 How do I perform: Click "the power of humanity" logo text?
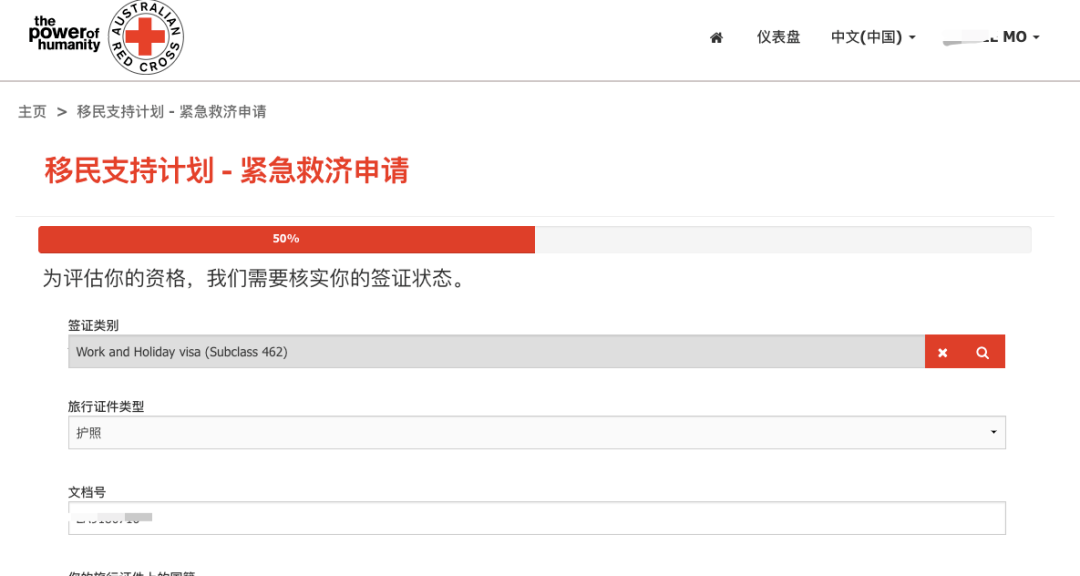click(x=65, y=34)
